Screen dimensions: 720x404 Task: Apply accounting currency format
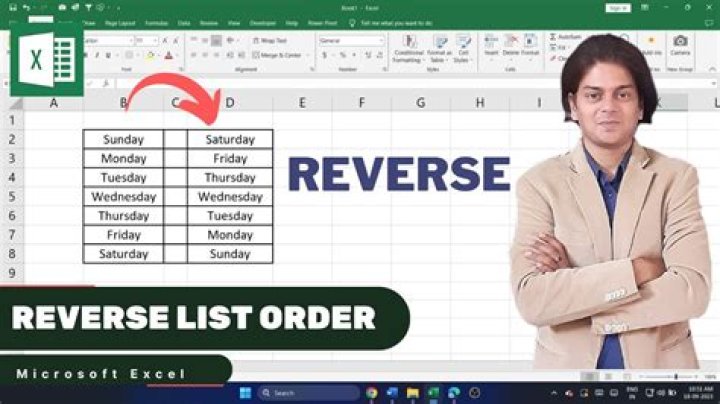tap(325, 55)
